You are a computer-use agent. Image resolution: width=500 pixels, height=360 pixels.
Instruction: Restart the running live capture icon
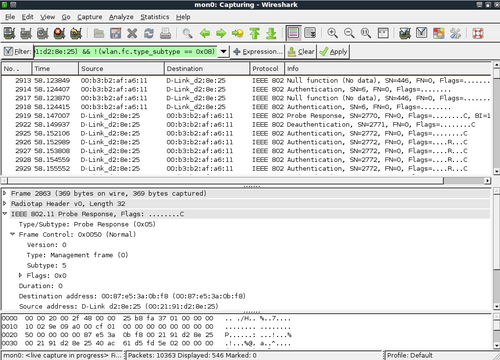[76, 33]
